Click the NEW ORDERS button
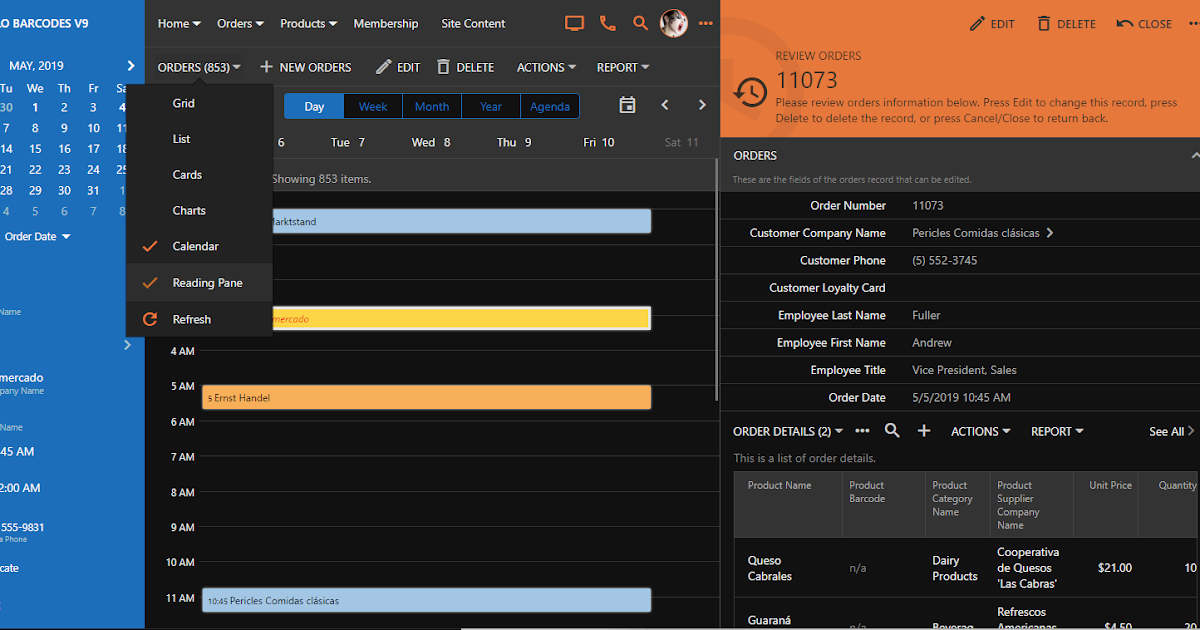 pyautogui.click(x=305, y=67)
